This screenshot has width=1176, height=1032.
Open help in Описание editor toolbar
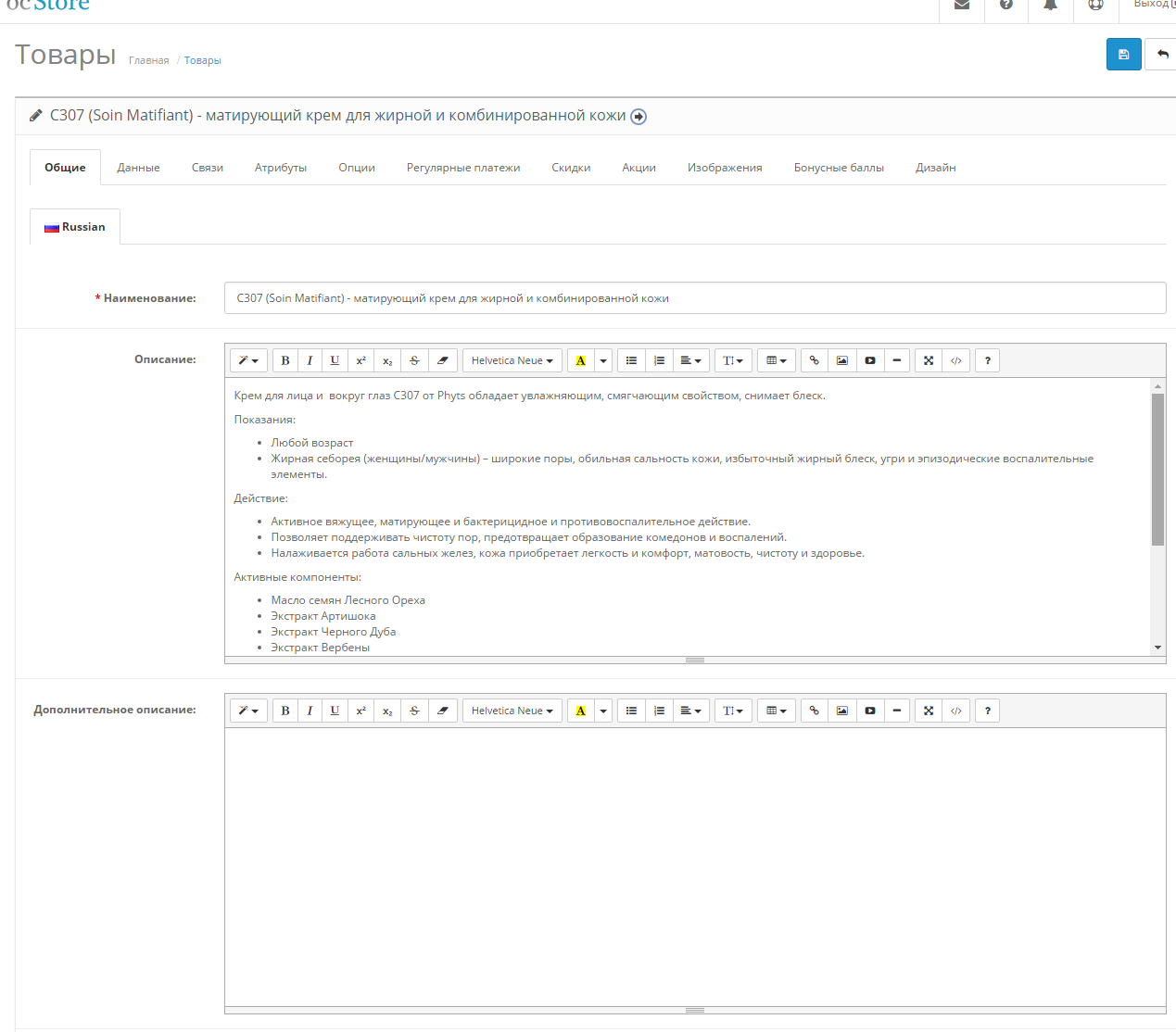coord(988,360)
